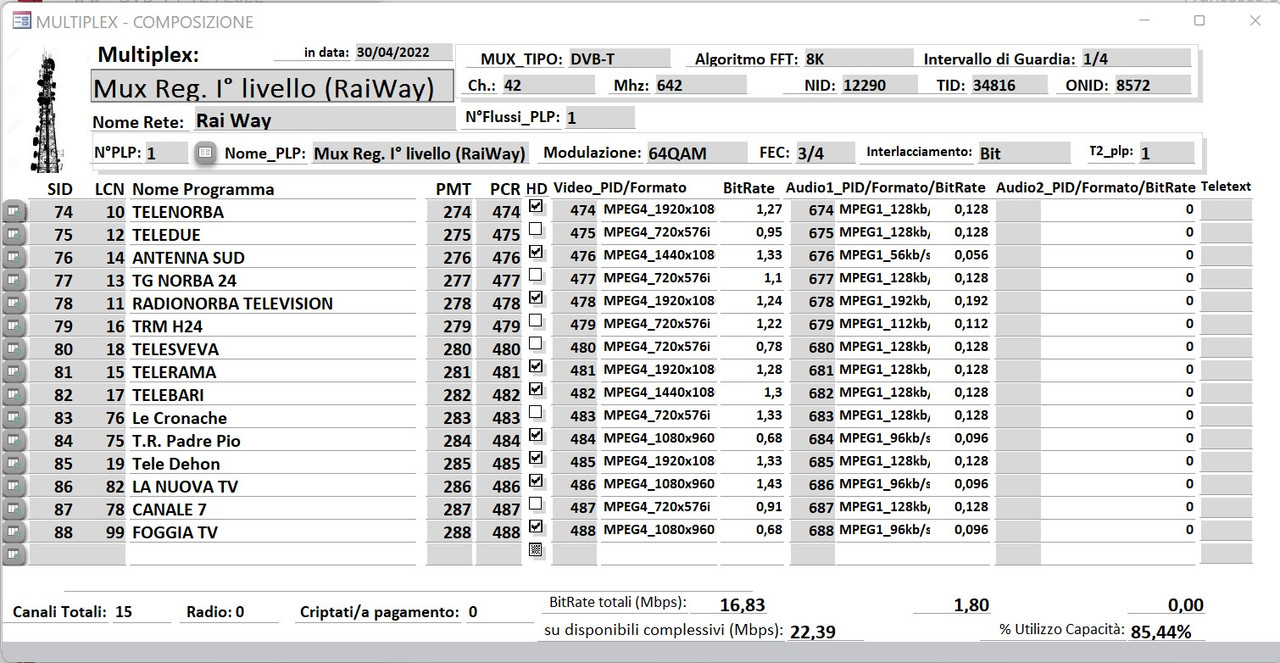The width and height of the screenshot is (1280, 663).
Task: Select the FOGGIA TV program name
Action: 272,533
